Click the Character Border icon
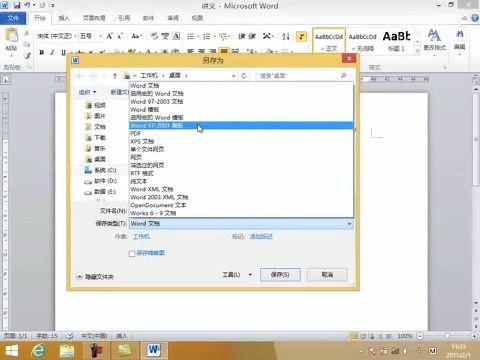Viewport: 480px width, 360px height. pyautogui.click(x=176, y=36)
